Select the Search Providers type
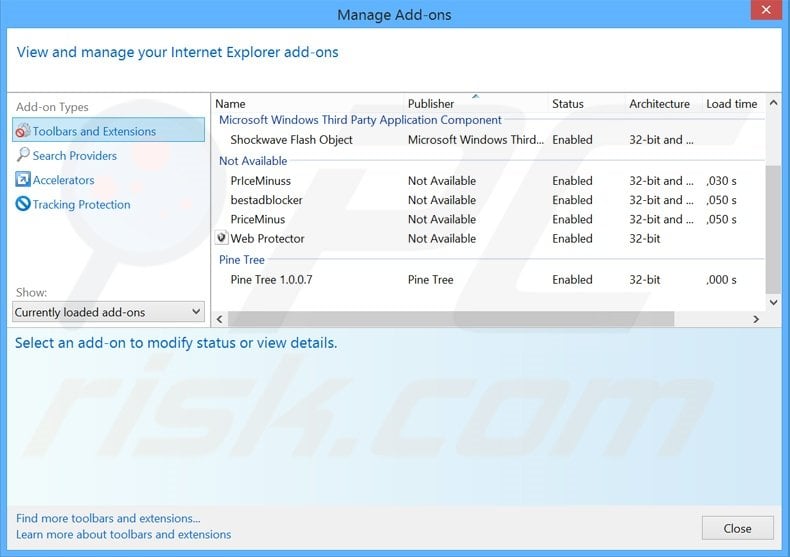The height and width of the screenshot is (557, 790). (x=75, y=156)
